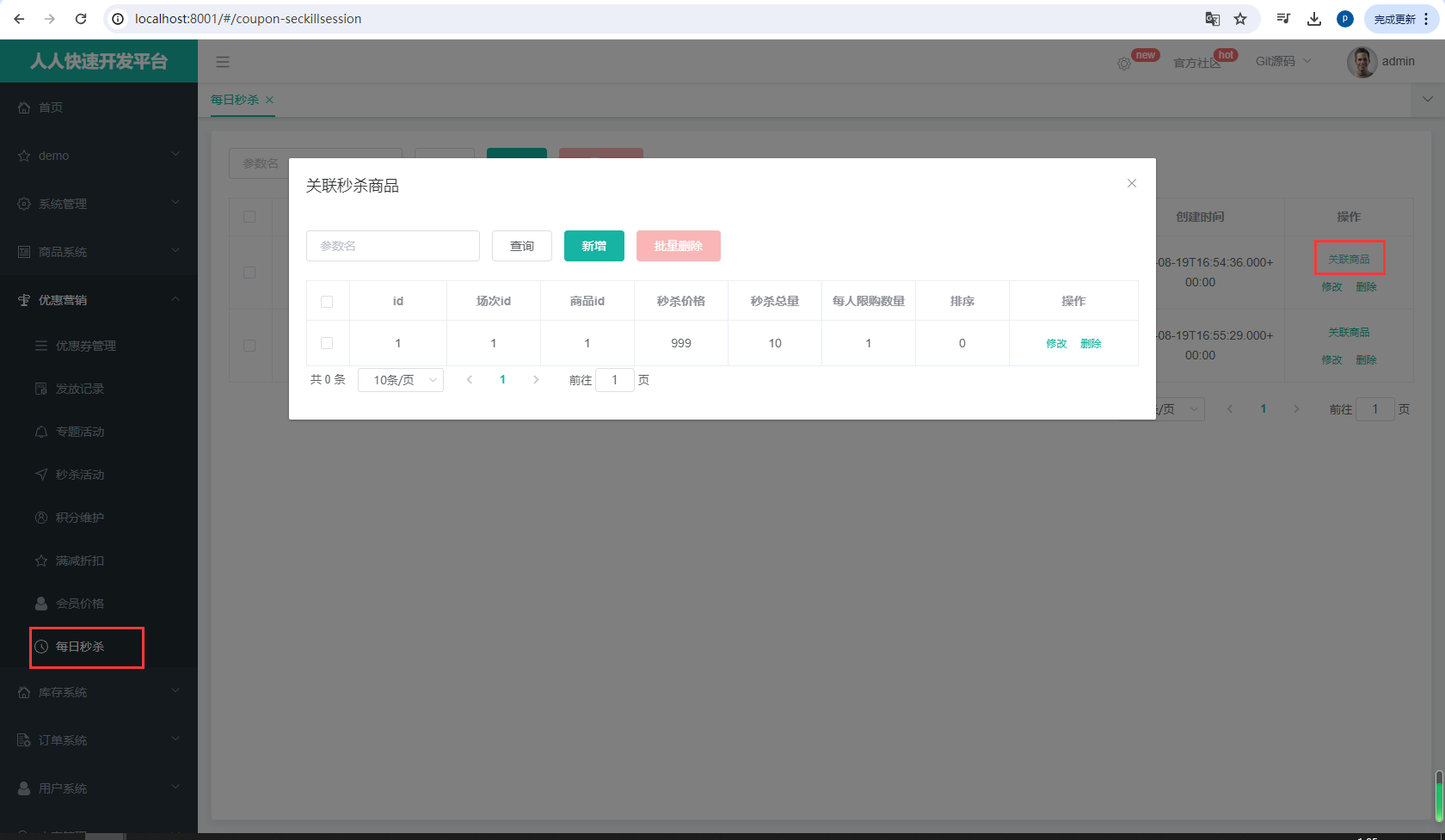This screenshot has height=840, width=1445.
Task: Focus the dialog 前往 page number field
Action: pos(615,380)
